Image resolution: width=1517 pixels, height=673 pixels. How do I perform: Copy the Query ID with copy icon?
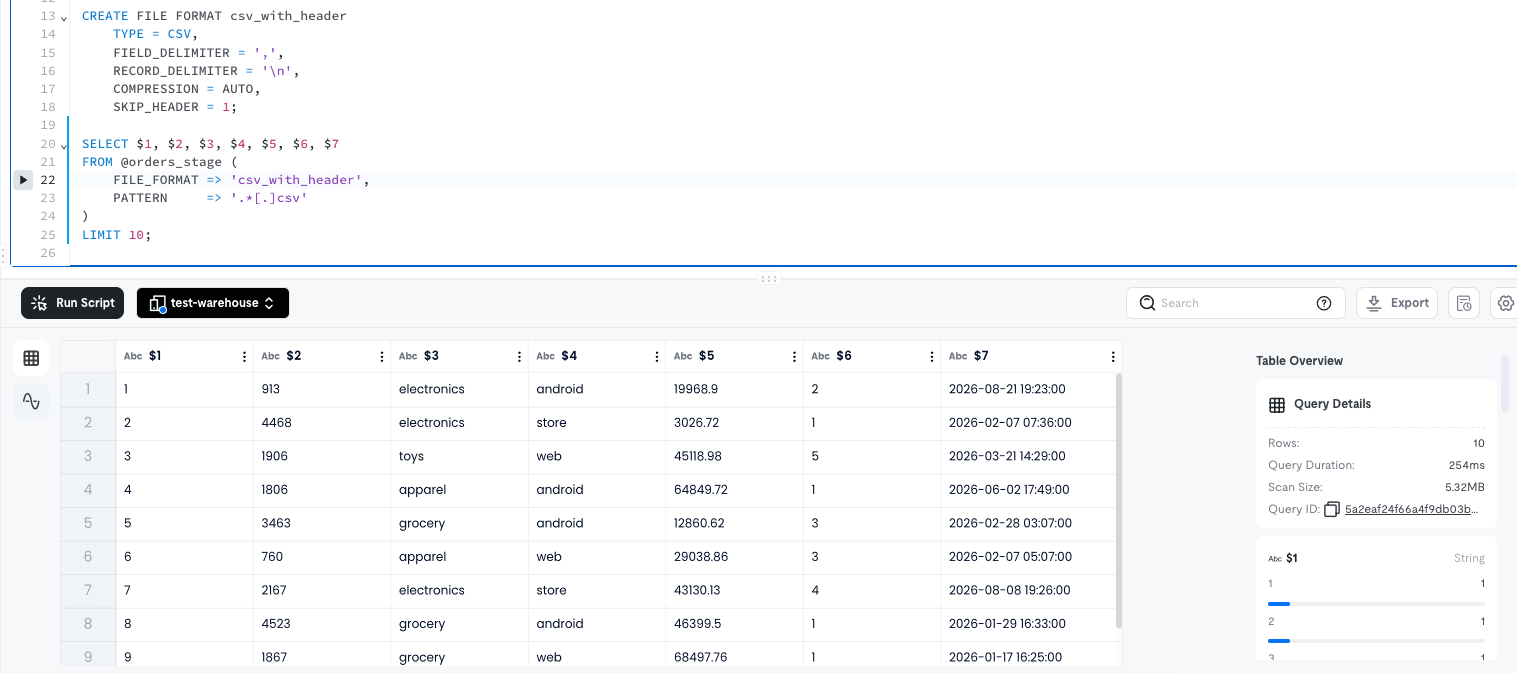coord(1331,509)
